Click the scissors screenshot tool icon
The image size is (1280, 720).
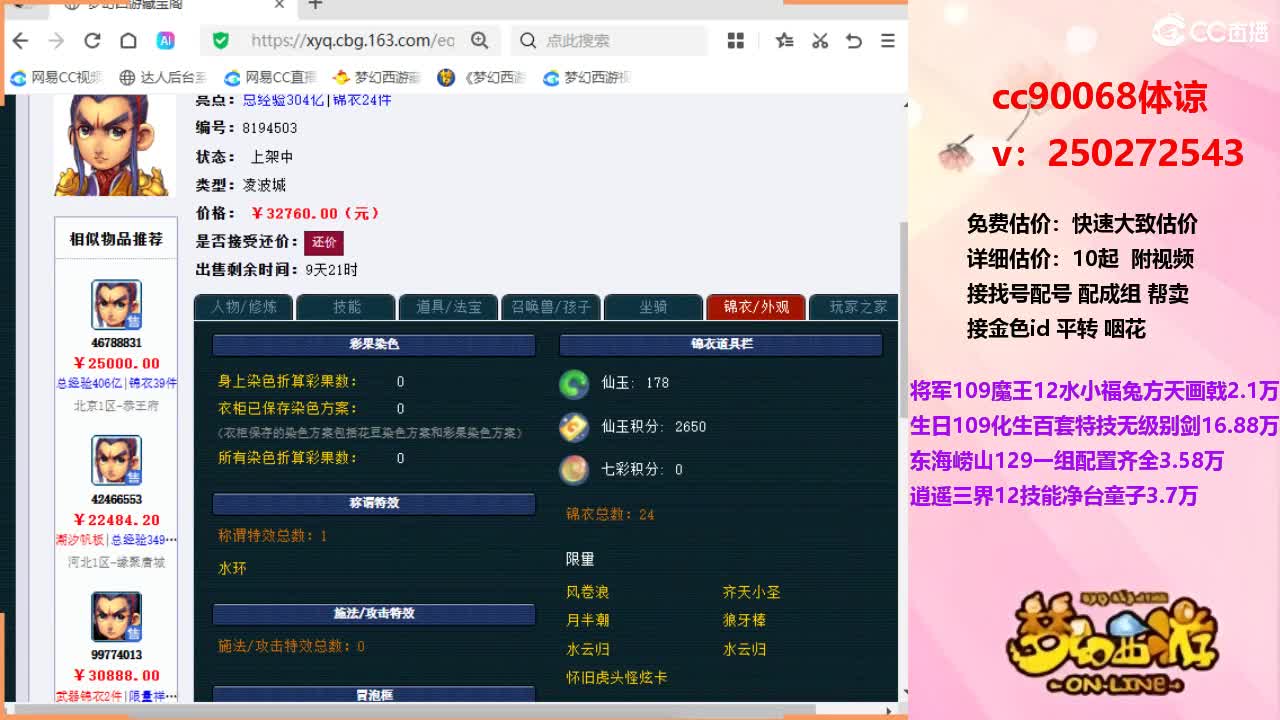(820, 41)
